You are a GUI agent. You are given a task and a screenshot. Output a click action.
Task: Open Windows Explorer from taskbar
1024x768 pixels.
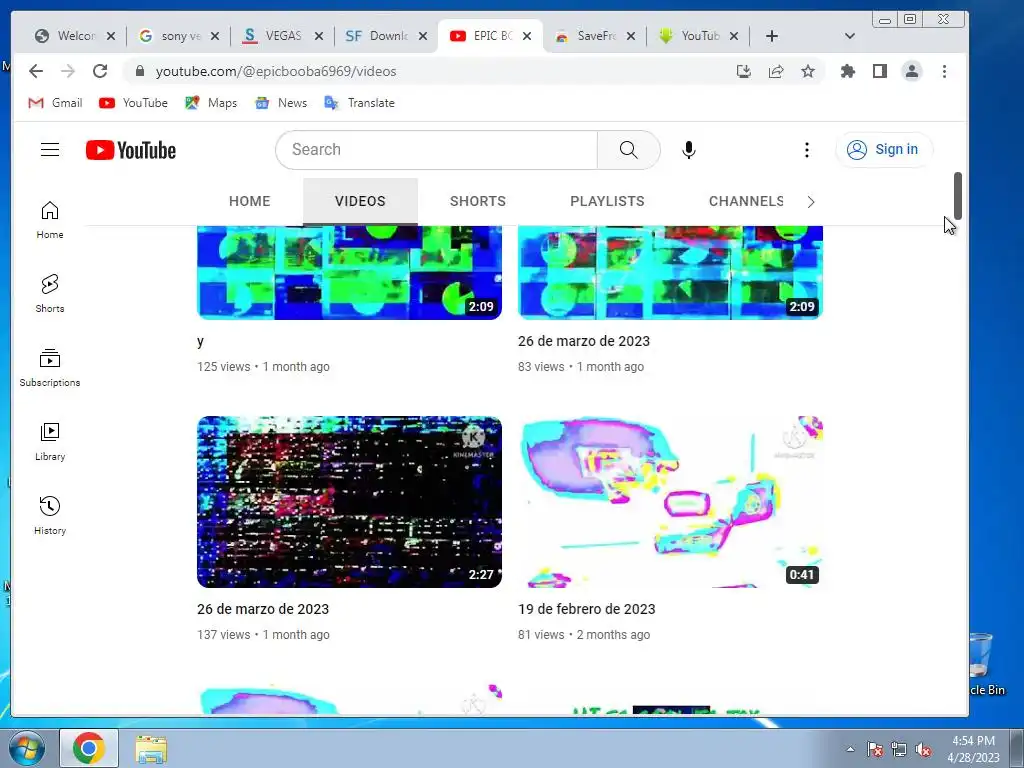[151, 749]
